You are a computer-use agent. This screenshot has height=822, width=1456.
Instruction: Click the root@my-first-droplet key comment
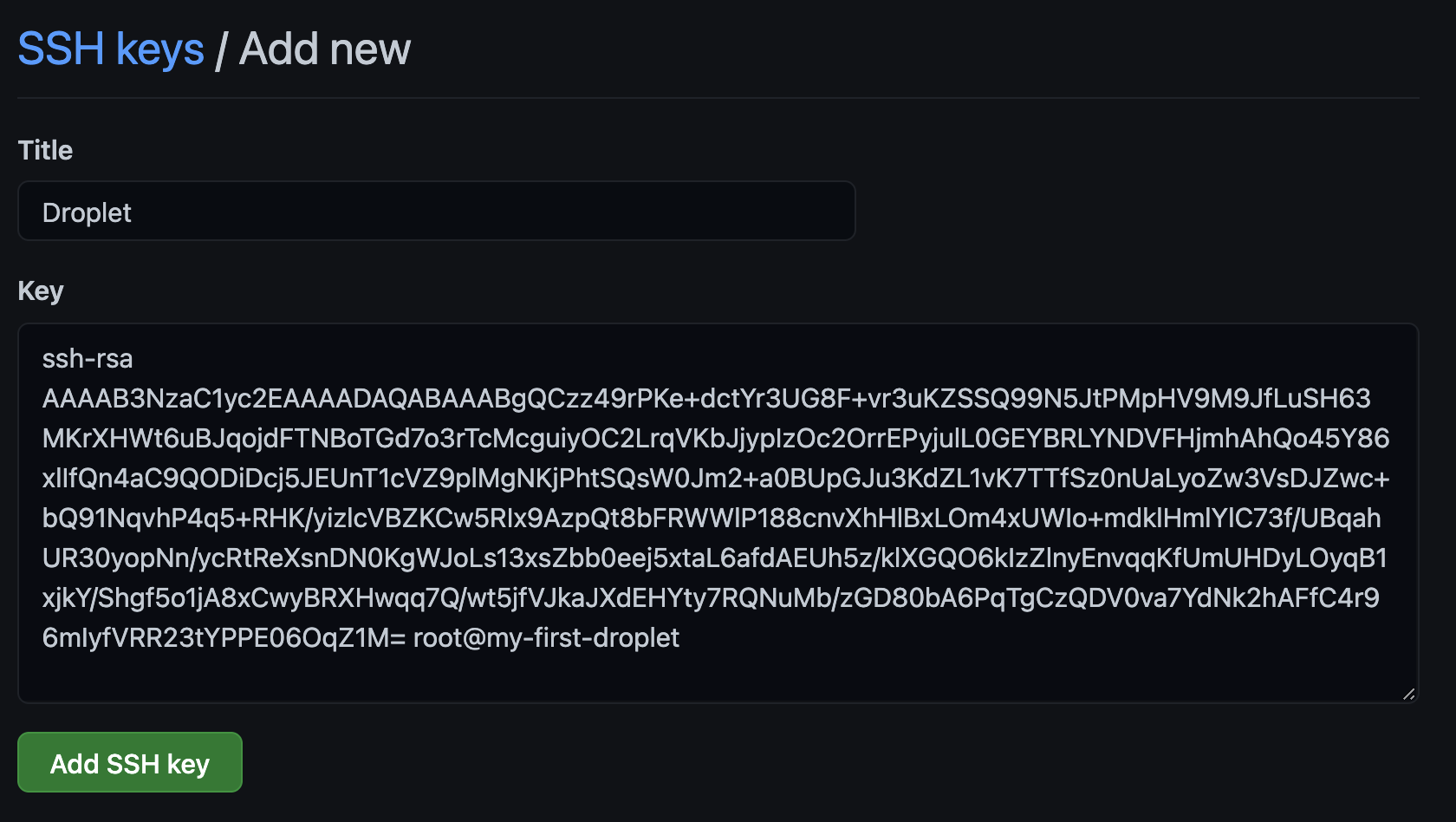click(546, 638)
